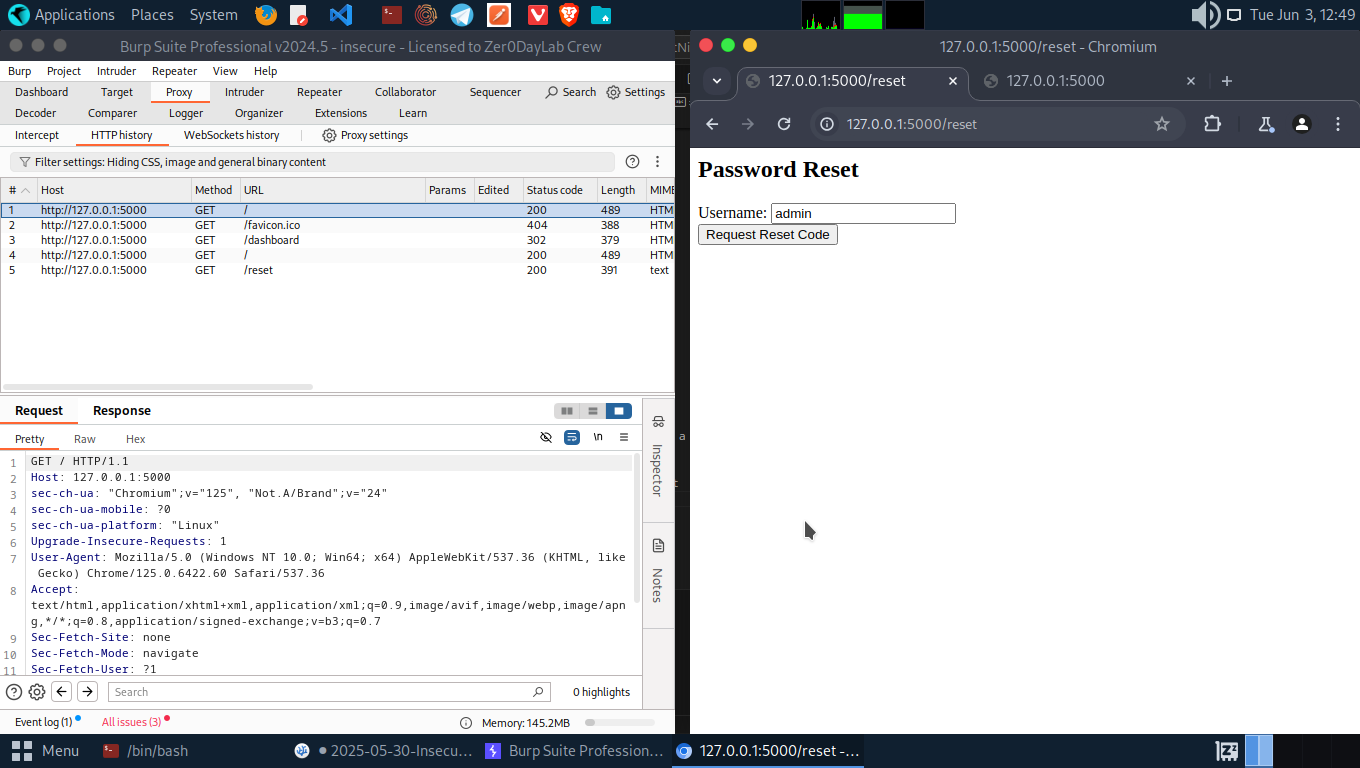Screen dimensions: 1360x768
Task: Open Intruder menu in menu bar
Action: tap(116, 71)
